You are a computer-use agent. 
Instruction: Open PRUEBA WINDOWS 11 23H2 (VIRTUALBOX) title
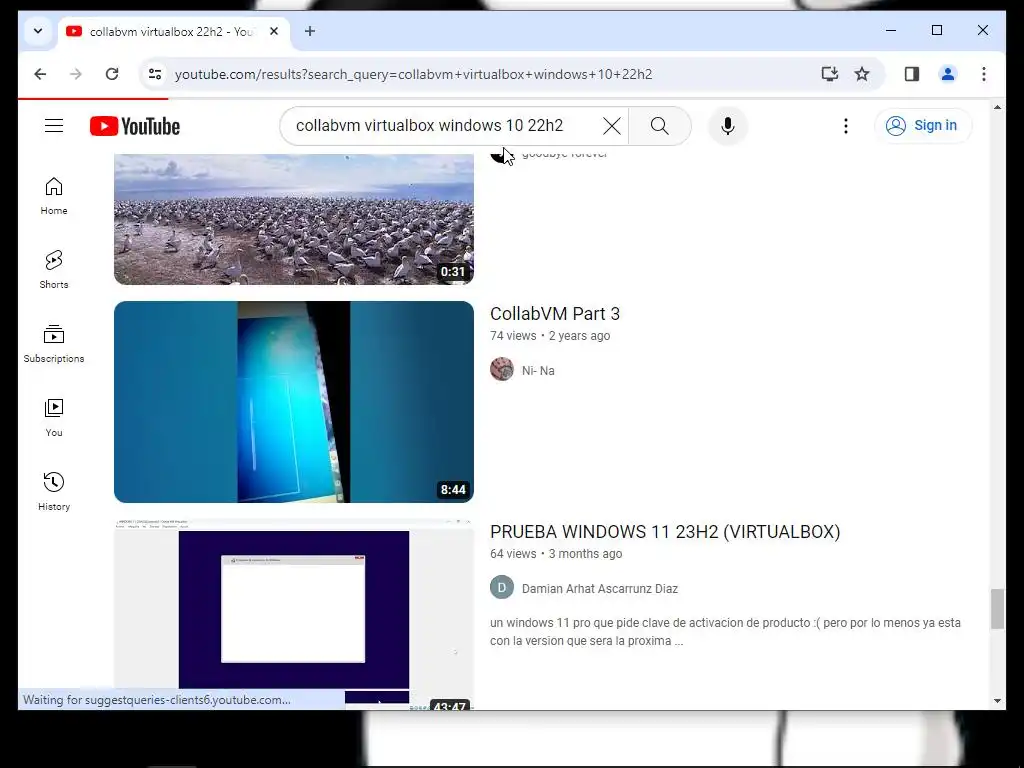(x=665, y=532)
